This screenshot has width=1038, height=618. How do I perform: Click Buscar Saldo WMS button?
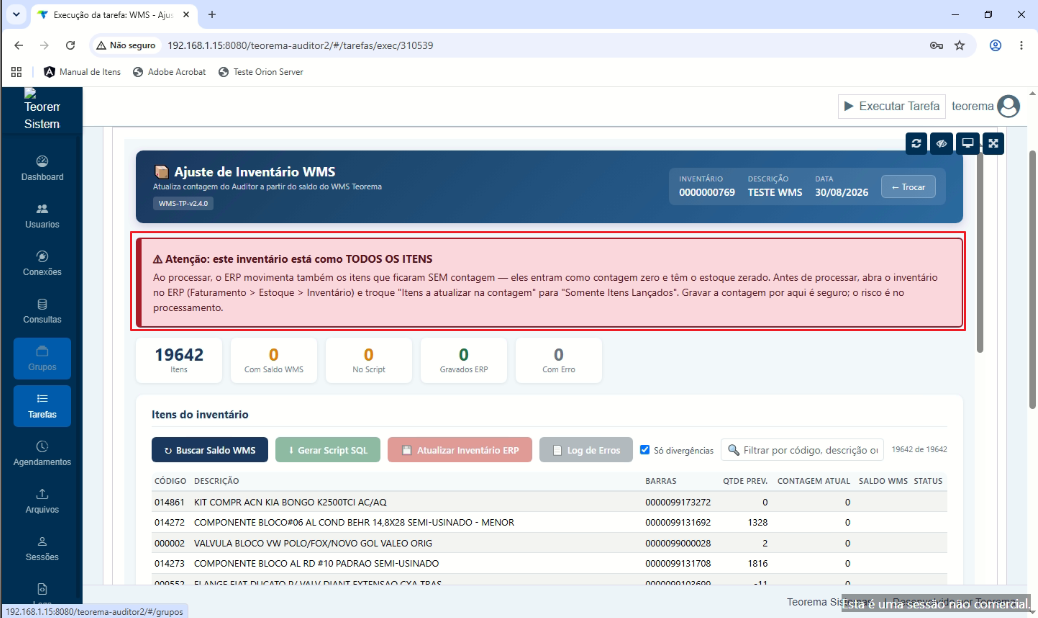click(x=210, y=450)
